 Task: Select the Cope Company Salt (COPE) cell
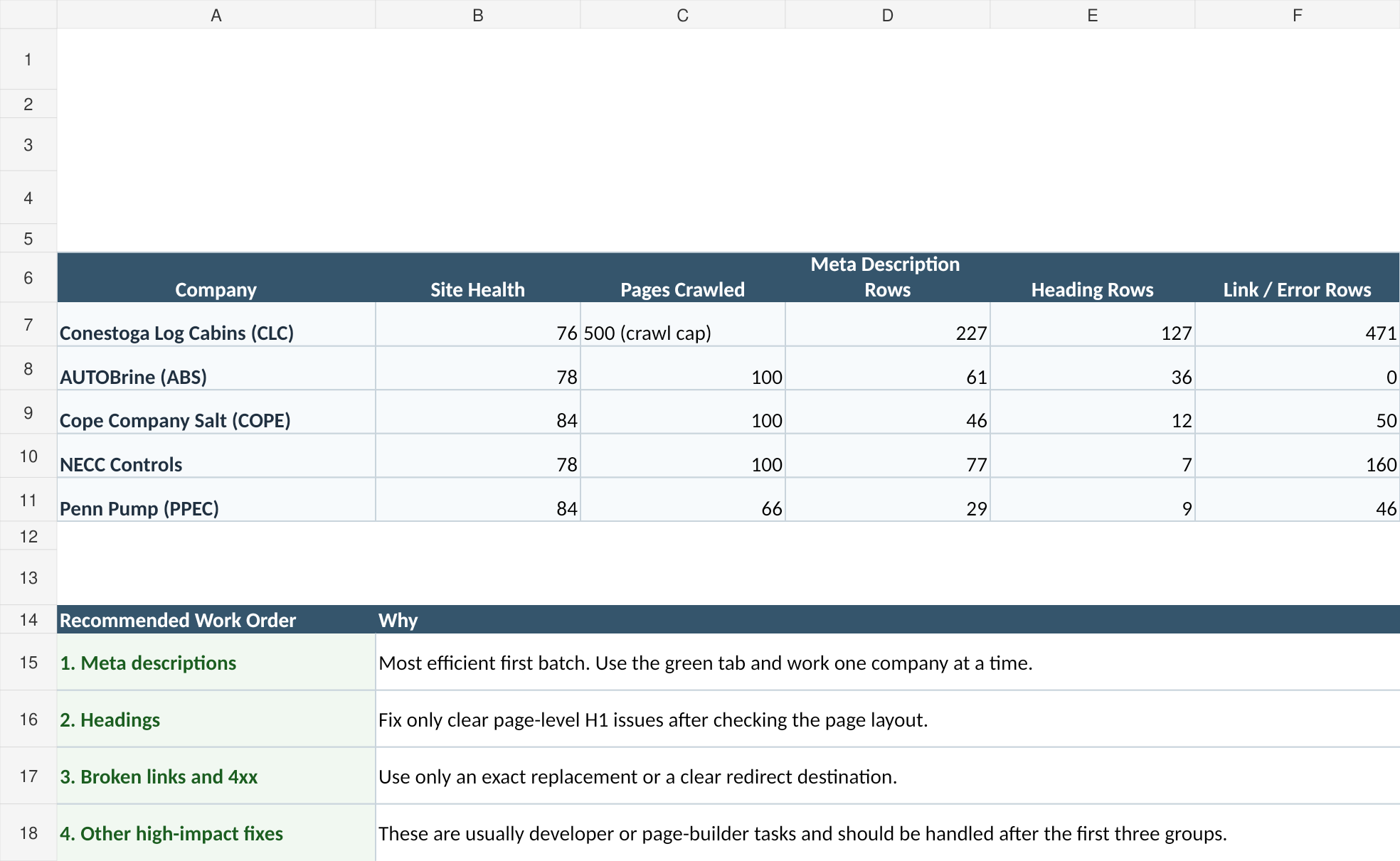(x=216, y=412)
